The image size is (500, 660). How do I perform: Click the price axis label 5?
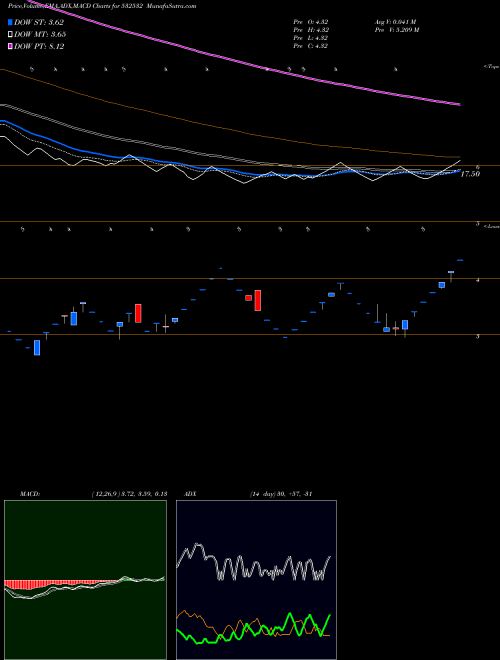478,224
